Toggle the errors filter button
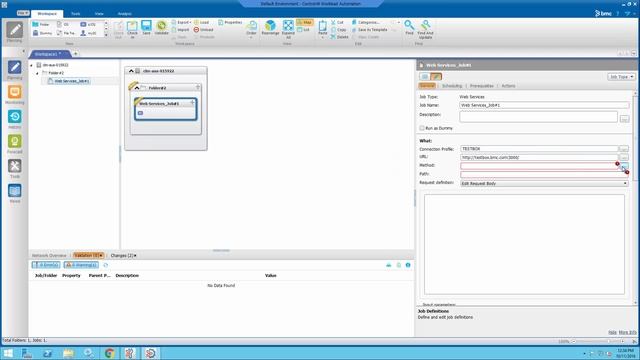This screenshot has height=360, width=640. click(x=46, y=265)
